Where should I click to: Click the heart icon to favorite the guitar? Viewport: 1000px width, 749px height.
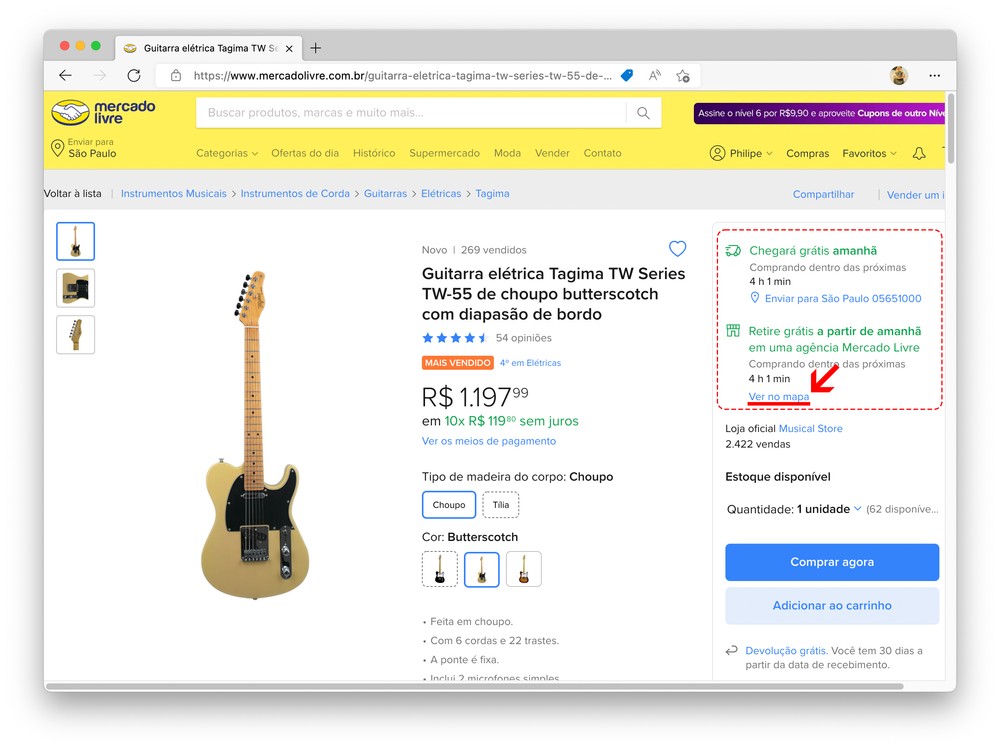point(677,249)
